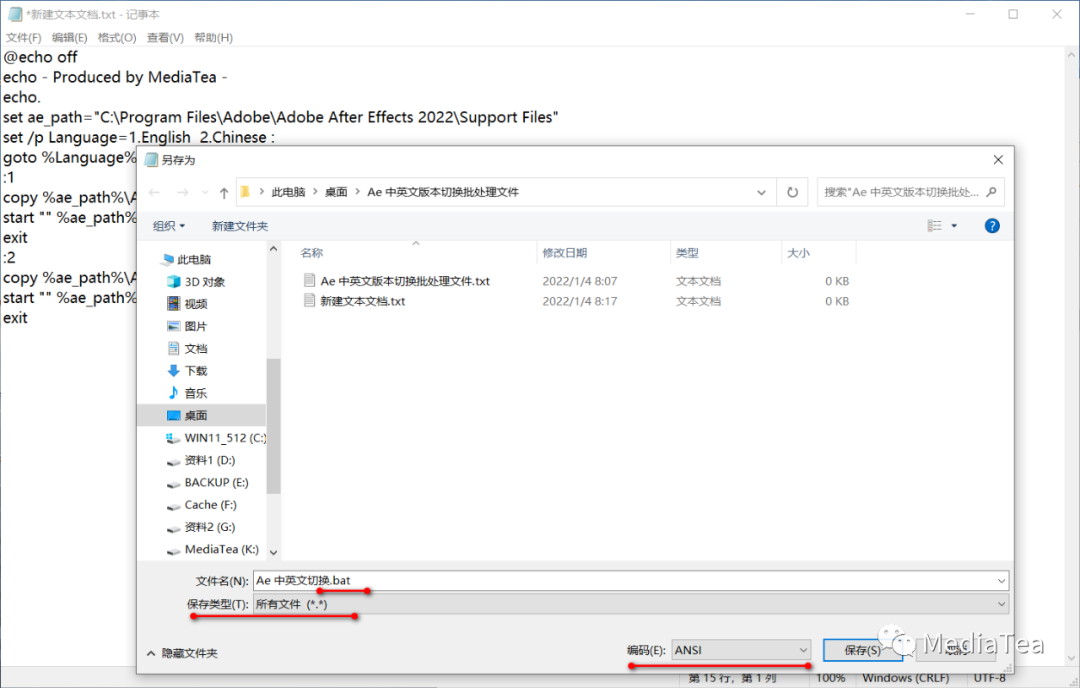
Task: Click 此电脑 in address breadcrumb
Action: pos(288,192)
